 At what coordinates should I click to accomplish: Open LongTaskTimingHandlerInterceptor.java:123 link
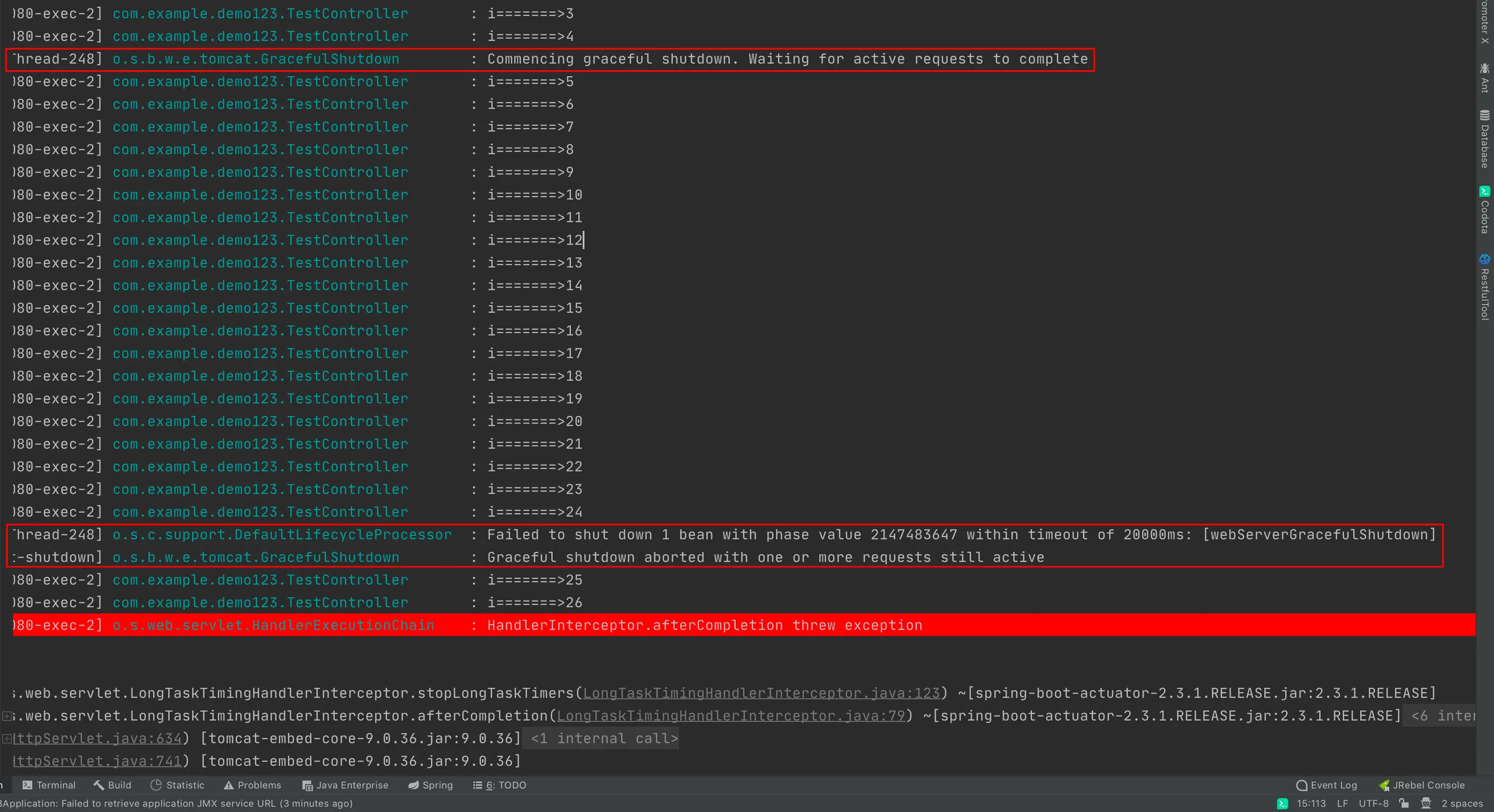tap(761, 693)
